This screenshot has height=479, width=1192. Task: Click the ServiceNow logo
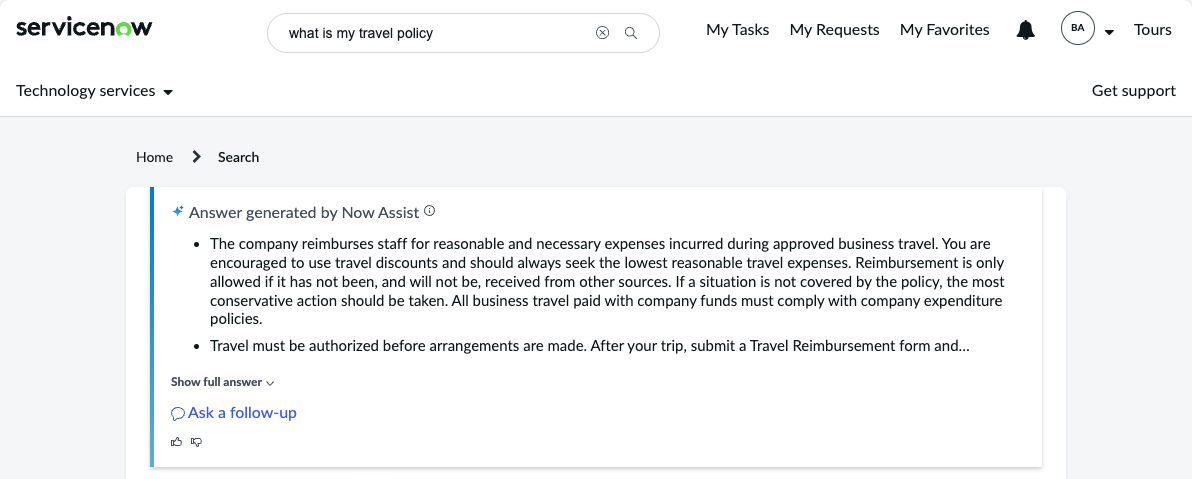tap(84, 29)
